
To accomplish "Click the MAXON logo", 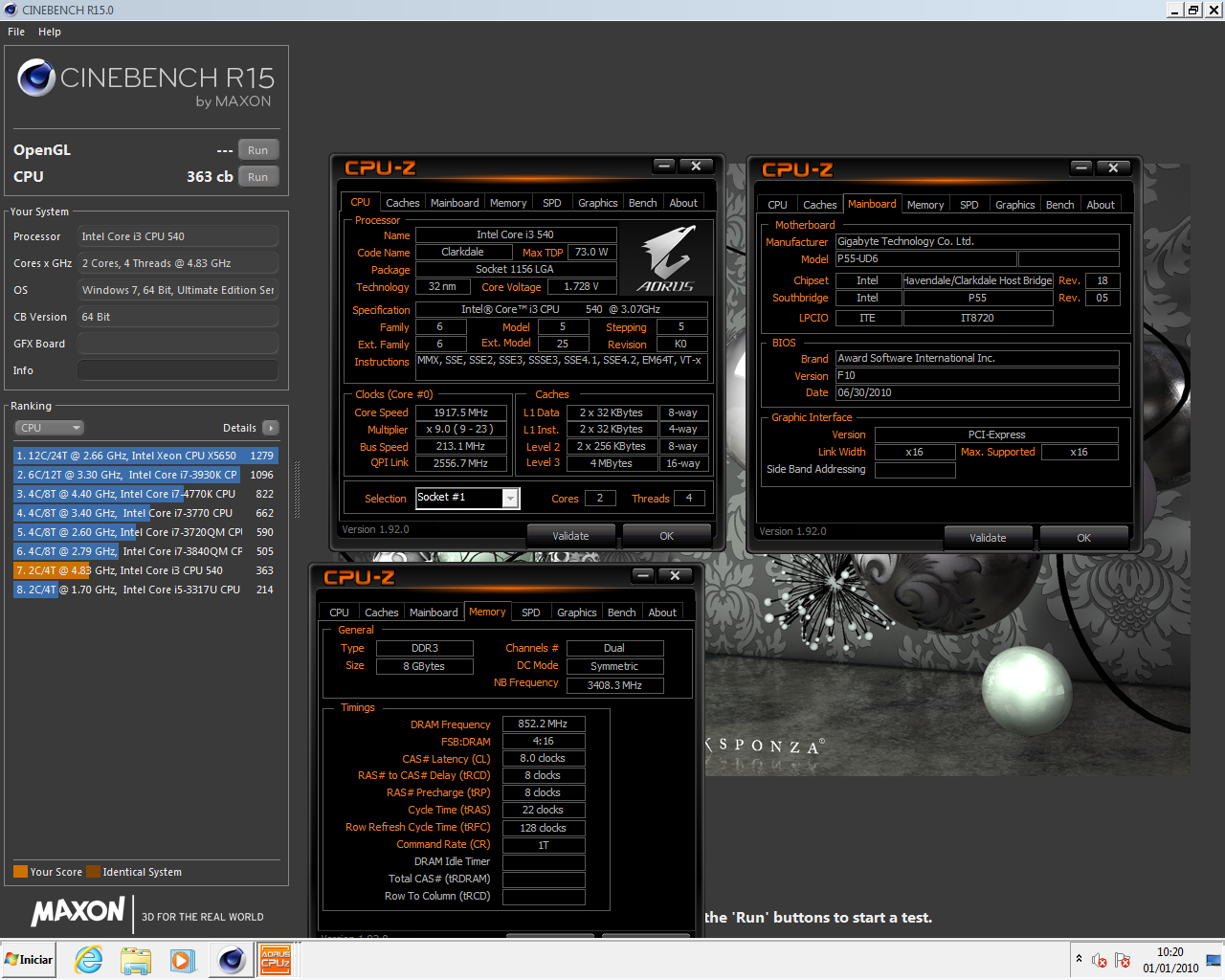I will coord(78,911).
